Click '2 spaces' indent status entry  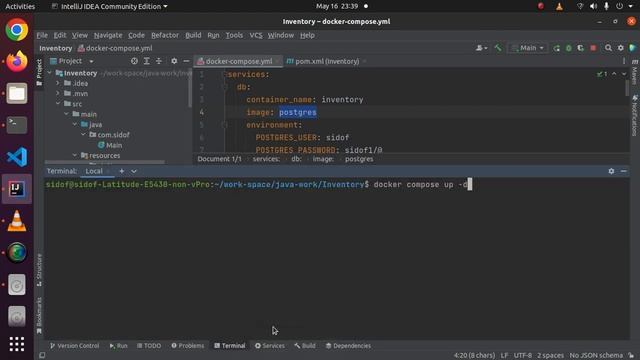coord(550,355)
